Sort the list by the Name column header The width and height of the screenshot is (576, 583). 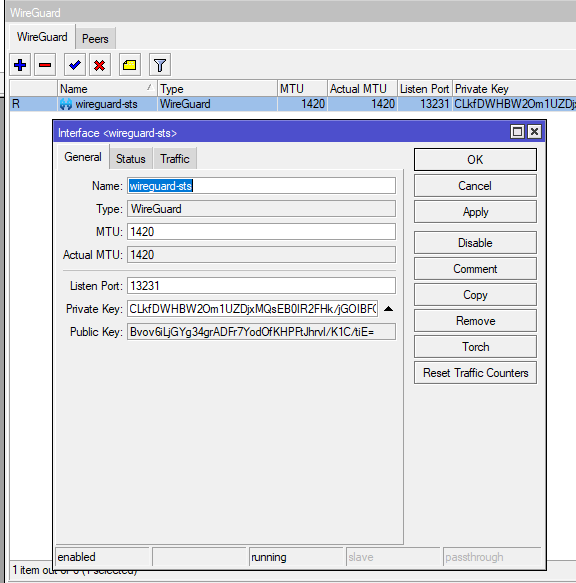click(107, 88)
